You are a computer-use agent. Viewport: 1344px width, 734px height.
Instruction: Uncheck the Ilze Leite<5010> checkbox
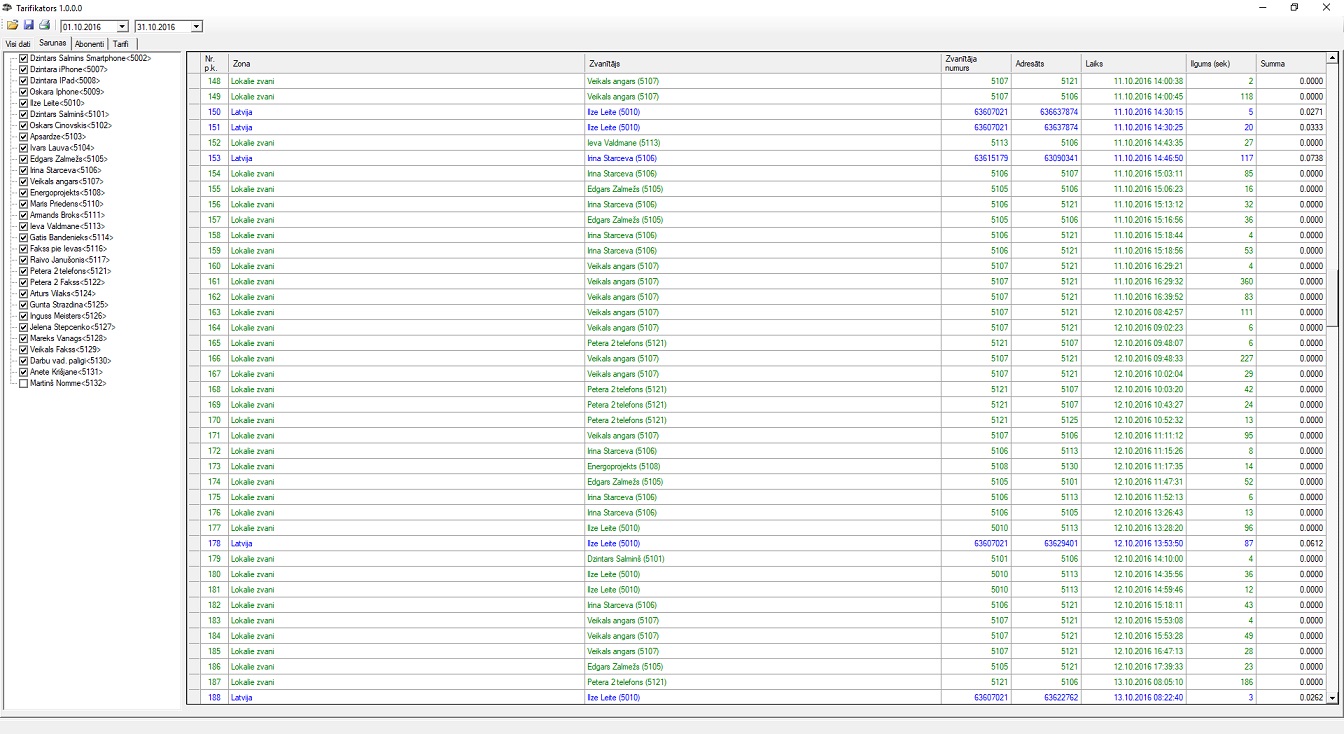[x=24, y=103]
